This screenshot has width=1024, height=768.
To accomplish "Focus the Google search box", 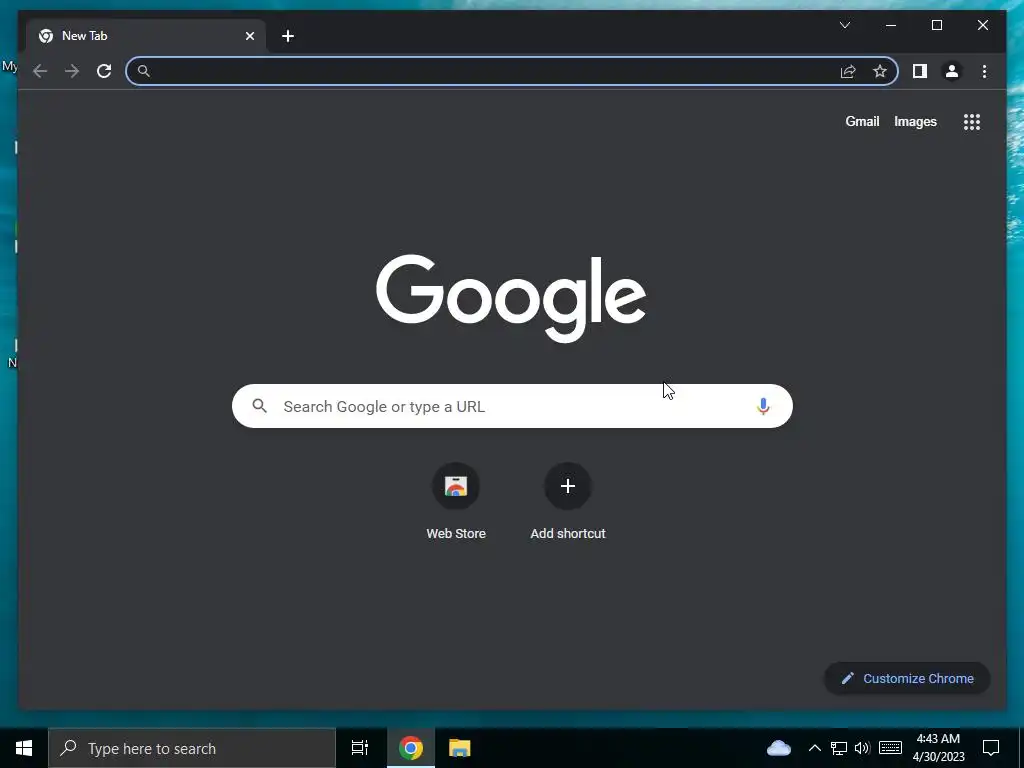I will 512,406.
